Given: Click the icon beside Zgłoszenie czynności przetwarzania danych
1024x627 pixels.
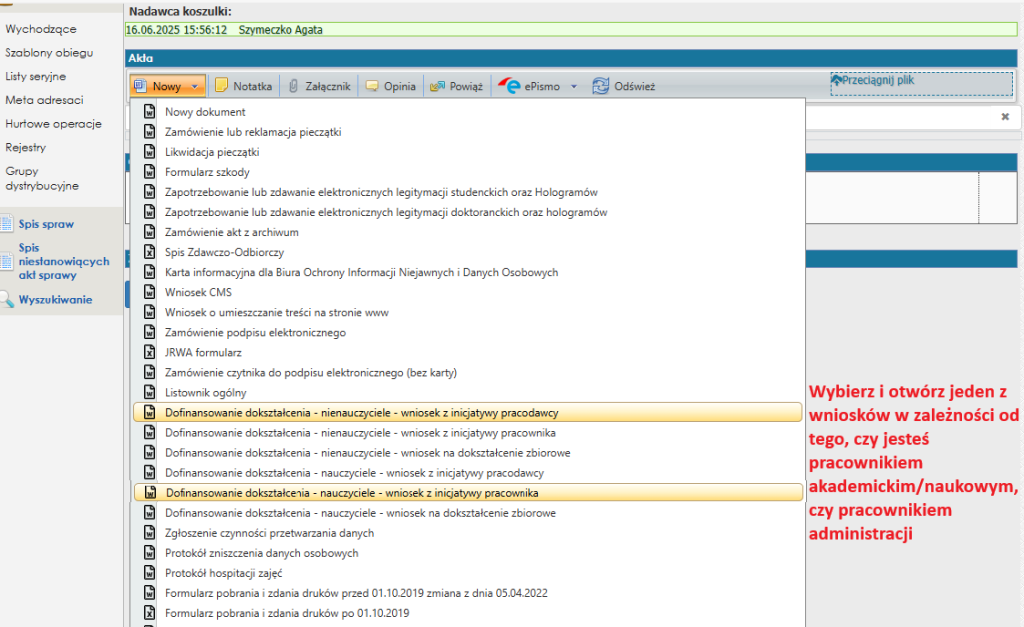Looking at the screenshot, I should tap(150, 533).
